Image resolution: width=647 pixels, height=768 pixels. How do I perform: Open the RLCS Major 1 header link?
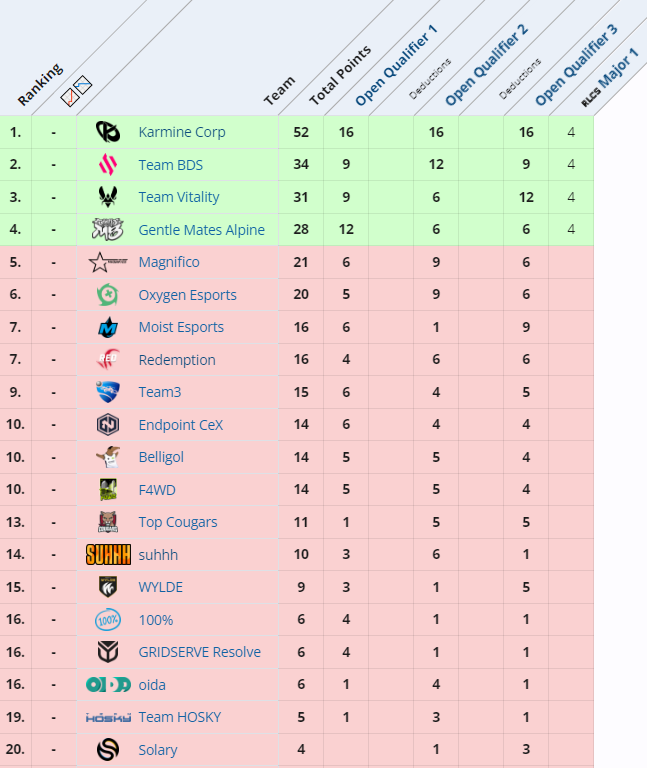(x=610, y=86)
